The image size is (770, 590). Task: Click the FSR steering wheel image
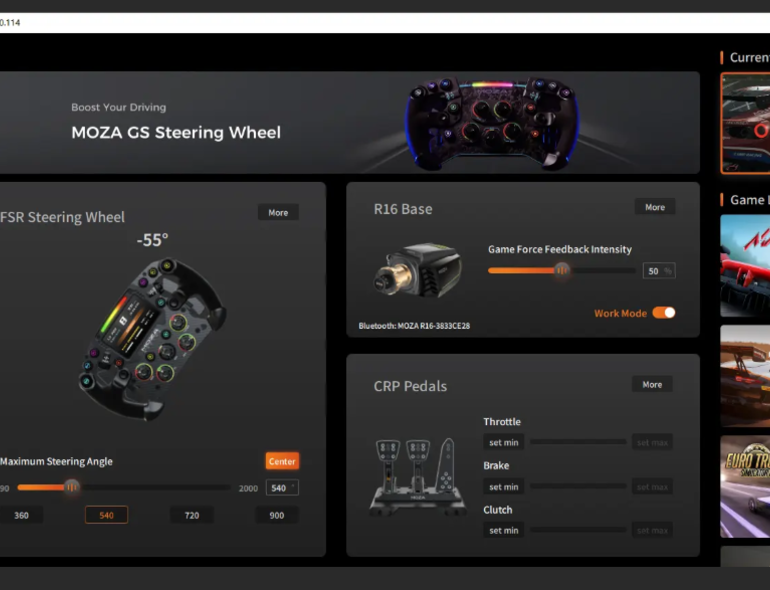152,339
